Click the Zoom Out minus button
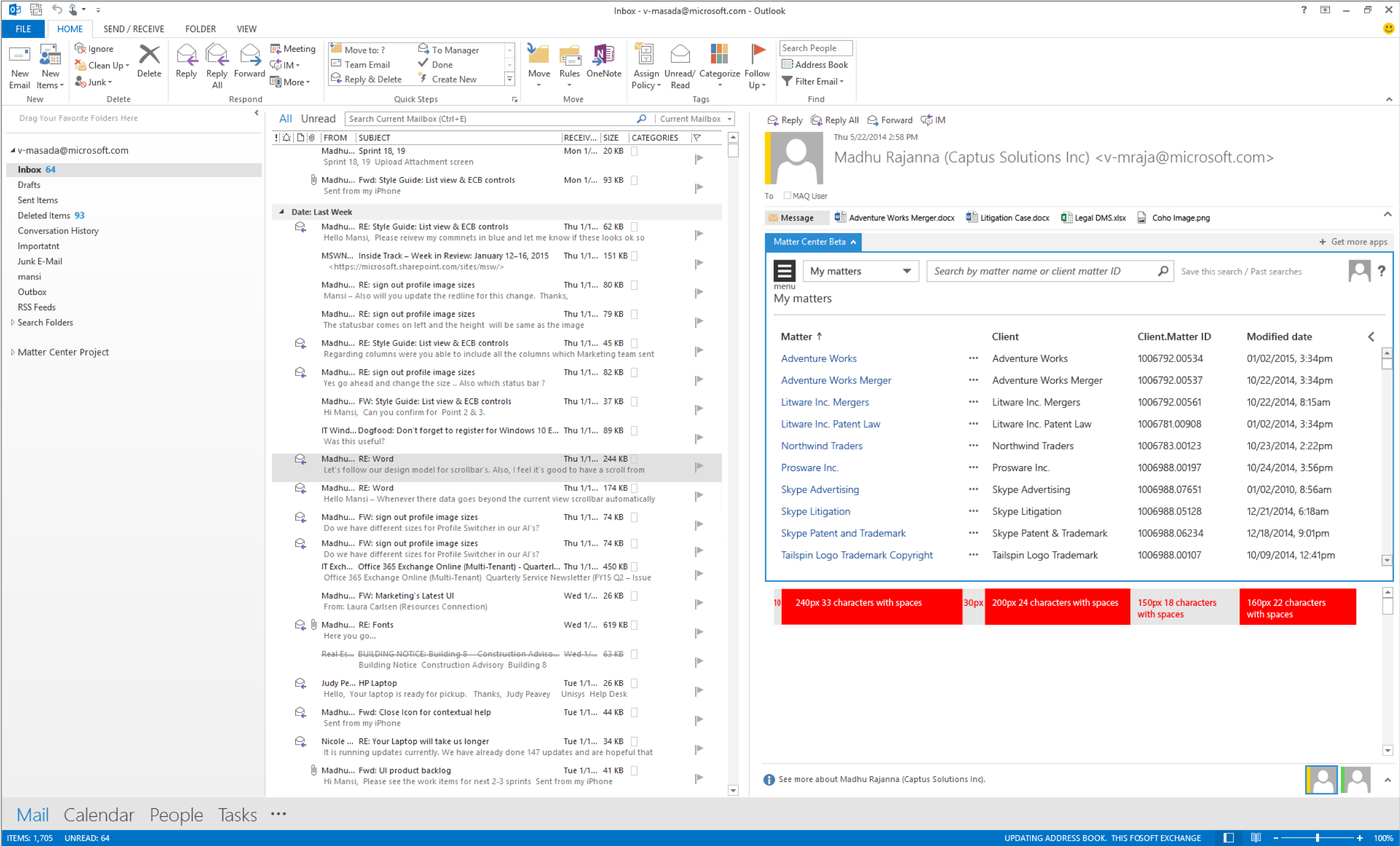Screen dimensions: 1400x846 pos(1276,838)
